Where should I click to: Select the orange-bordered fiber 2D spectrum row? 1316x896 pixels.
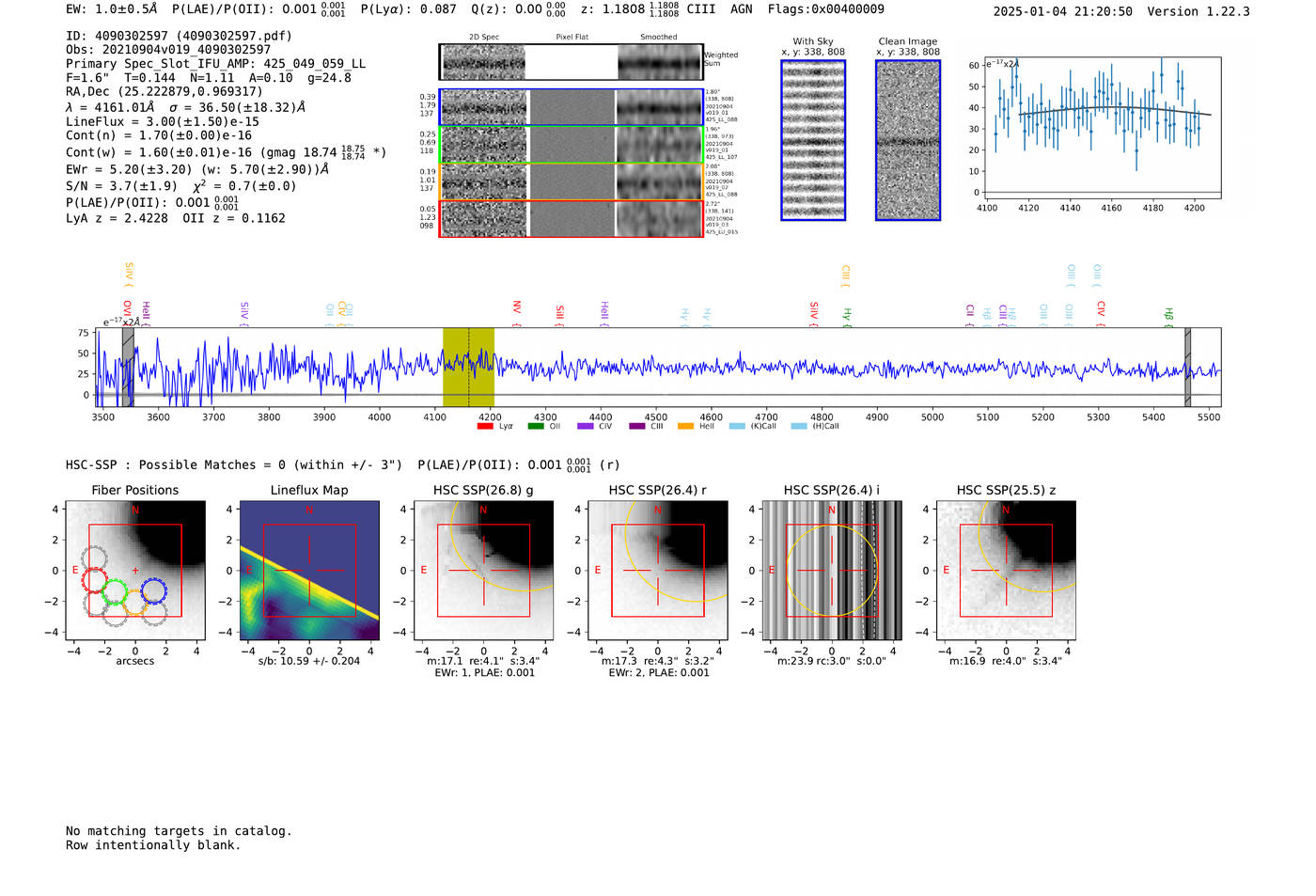571,181
